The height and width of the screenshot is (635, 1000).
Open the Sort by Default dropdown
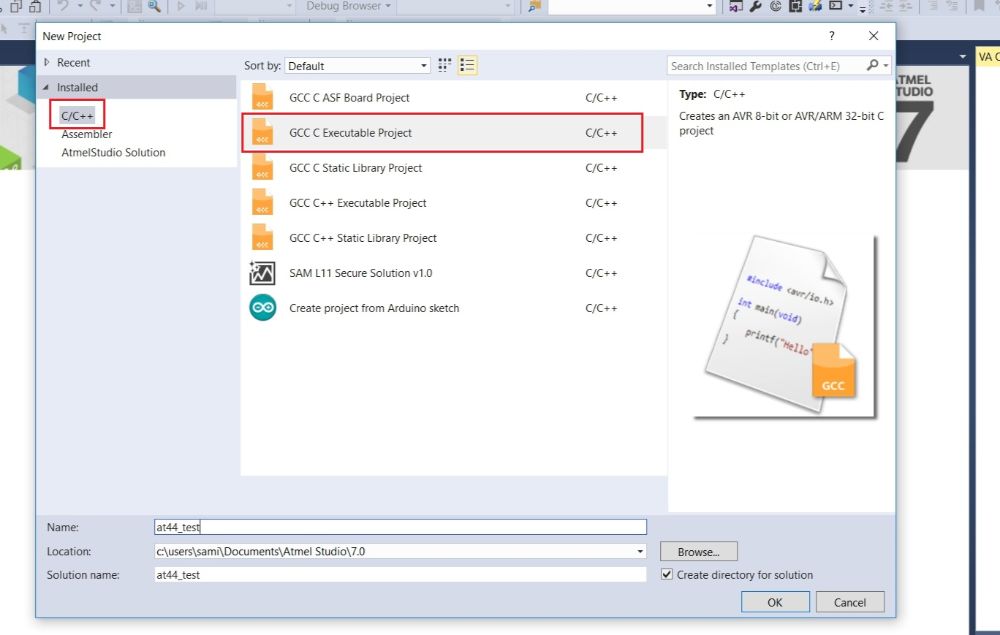[357, 66]
